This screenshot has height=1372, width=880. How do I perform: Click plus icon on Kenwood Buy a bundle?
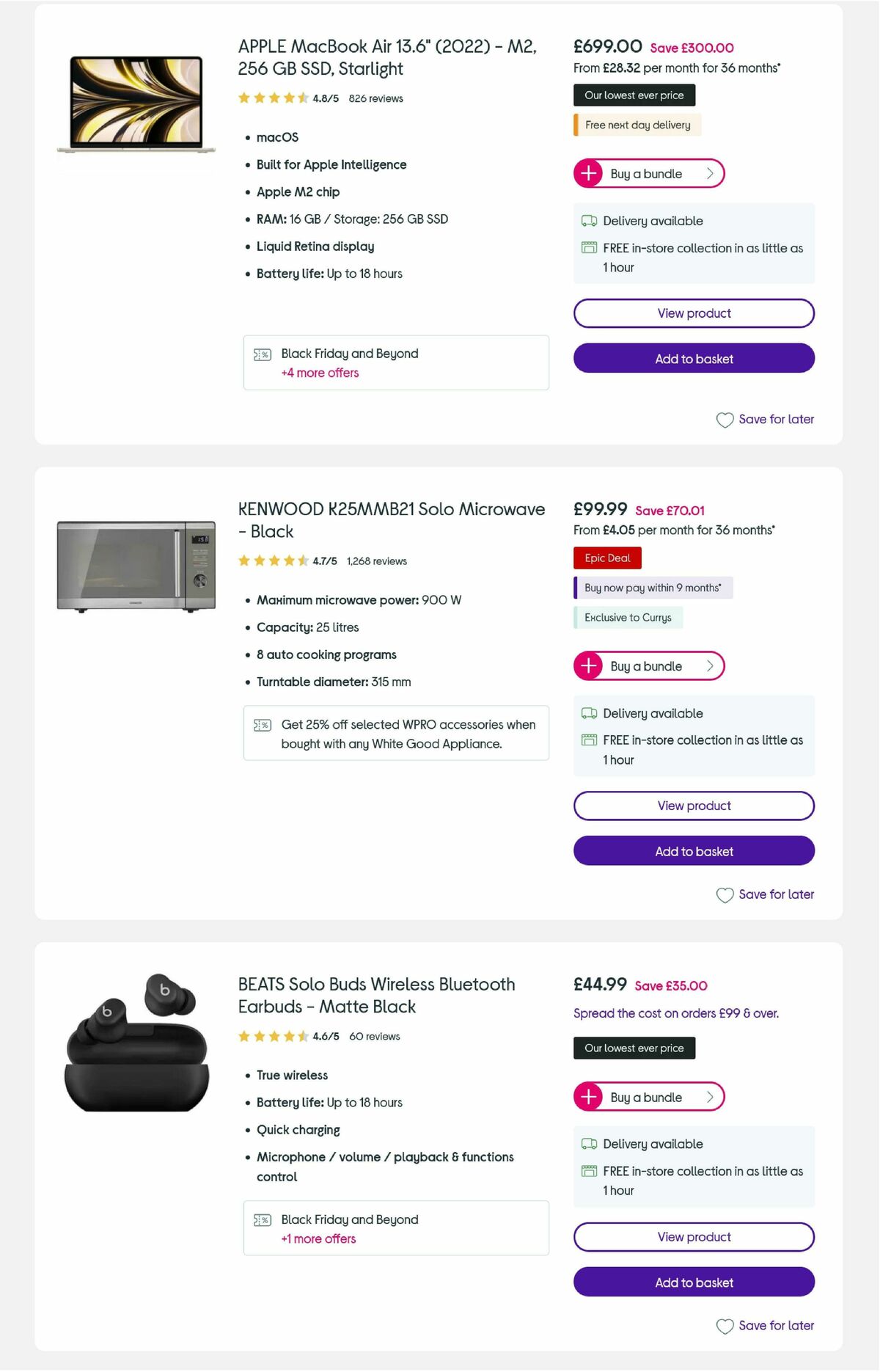(589, 665)
